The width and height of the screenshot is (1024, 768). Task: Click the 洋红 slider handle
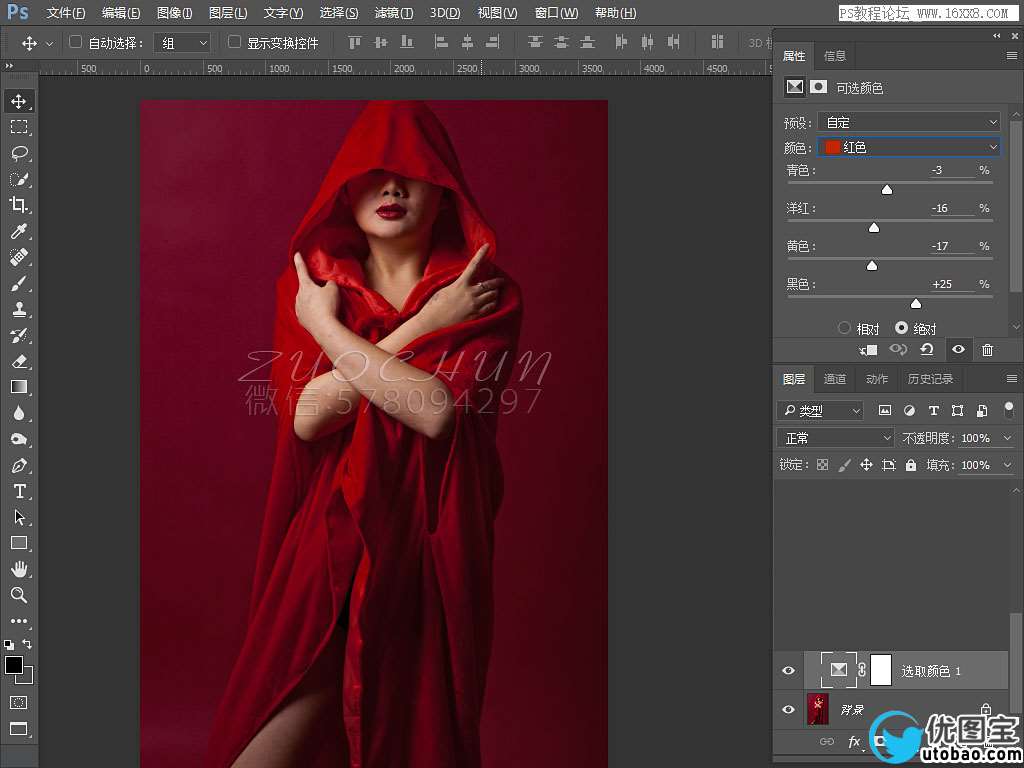coord(874,228)
